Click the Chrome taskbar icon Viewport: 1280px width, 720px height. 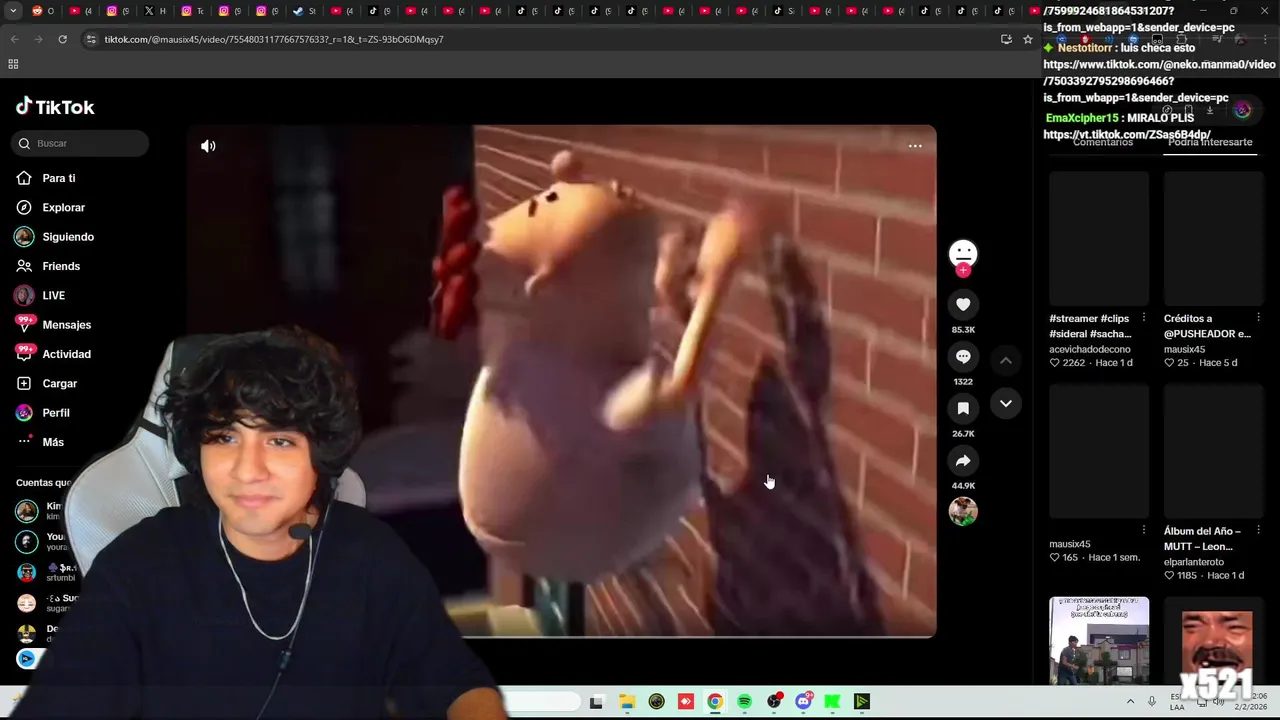(715, 702)
